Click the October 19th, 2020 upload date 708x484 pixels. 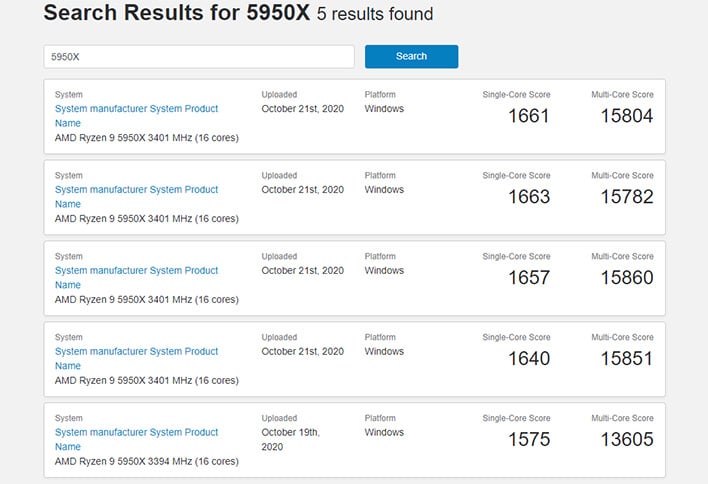(290, 439)
